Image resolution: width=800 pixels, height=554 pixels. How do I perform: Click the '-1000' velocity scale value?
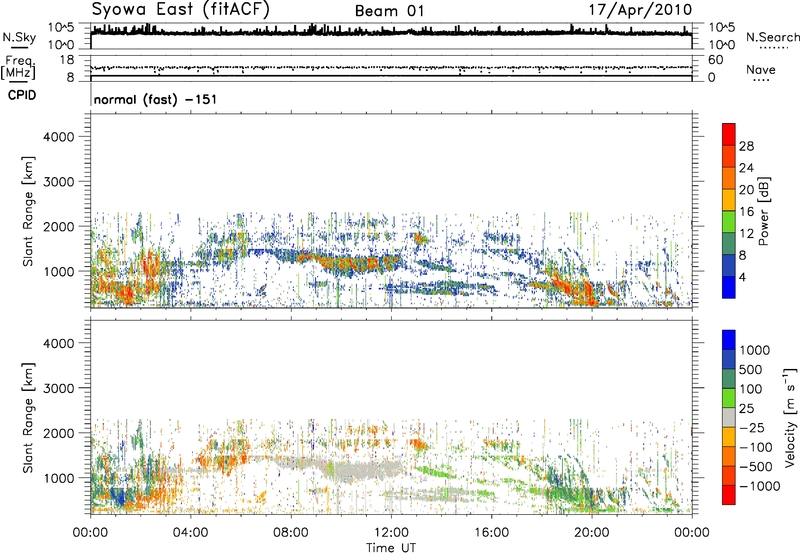(x=759, y=486)
